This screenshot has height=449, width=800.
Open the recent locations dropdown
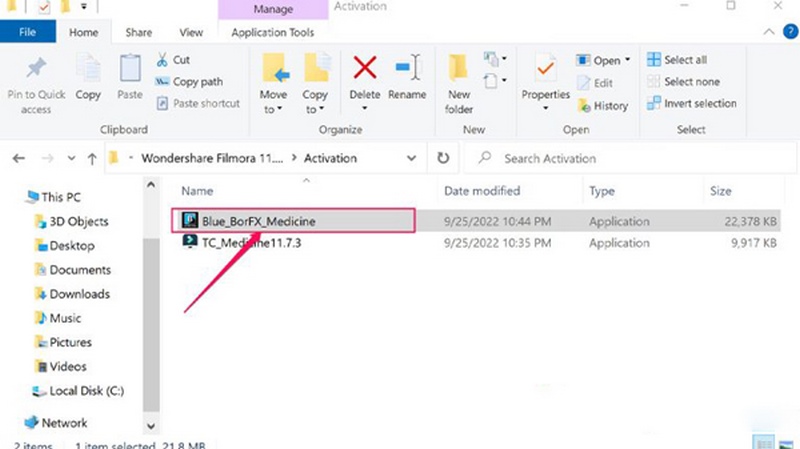click(x=71, y=158)
